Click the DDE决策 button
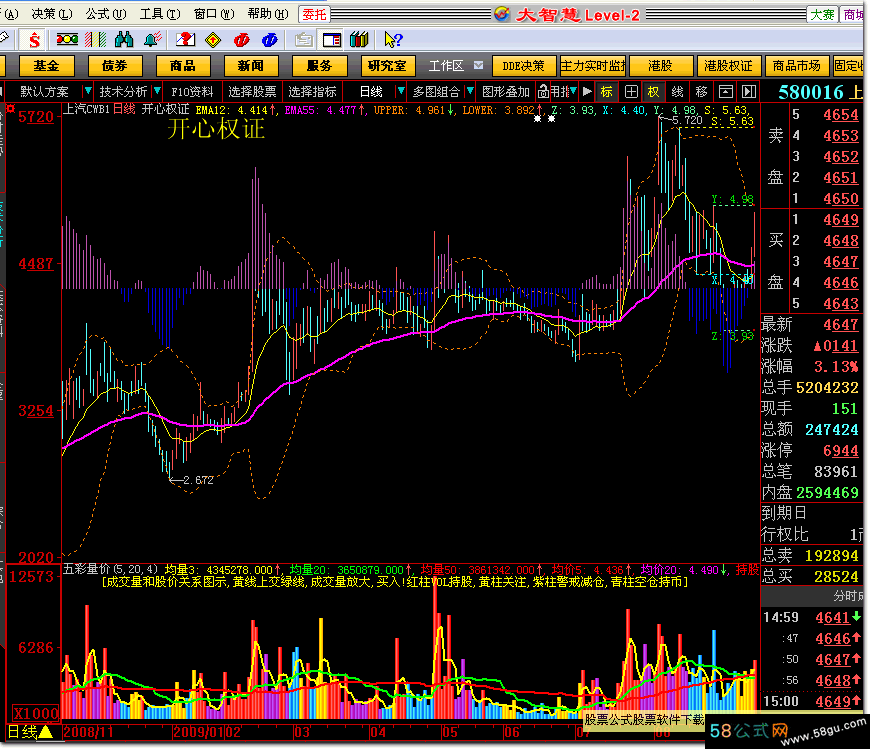870x749 pixels. (x=523, y=65)
